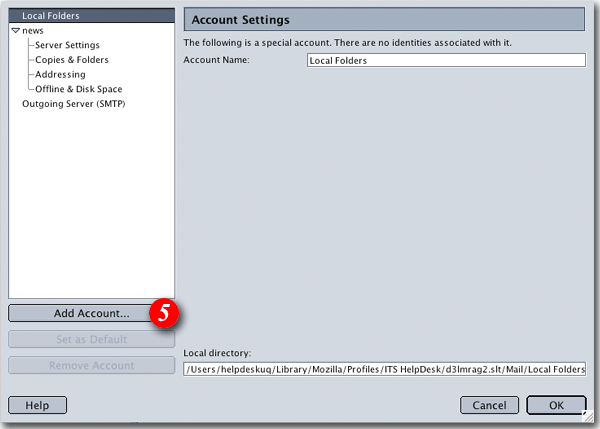Click the Account Settings header bar
The image size is (600, 429).
point(385,20)
